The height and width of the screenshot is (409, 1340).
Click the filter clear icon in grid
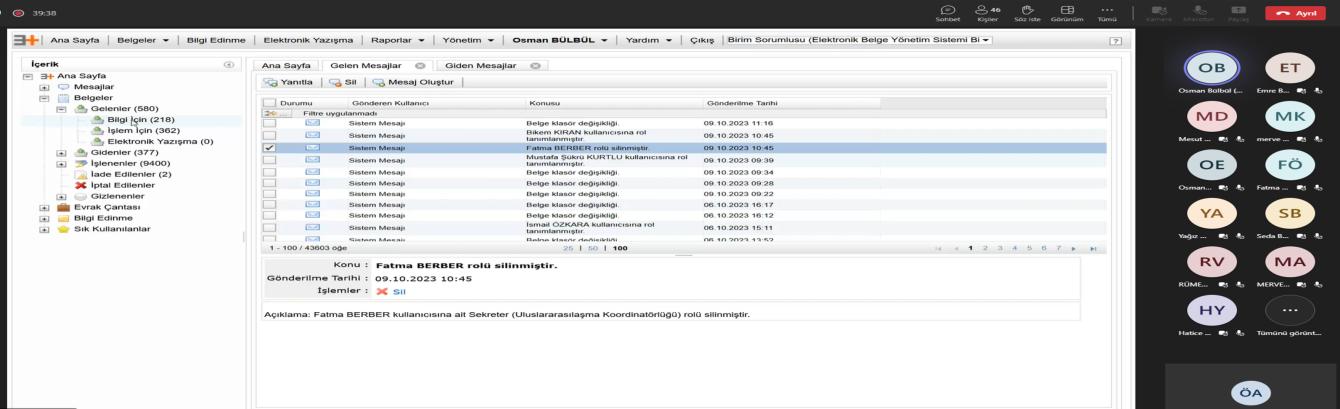270,113
